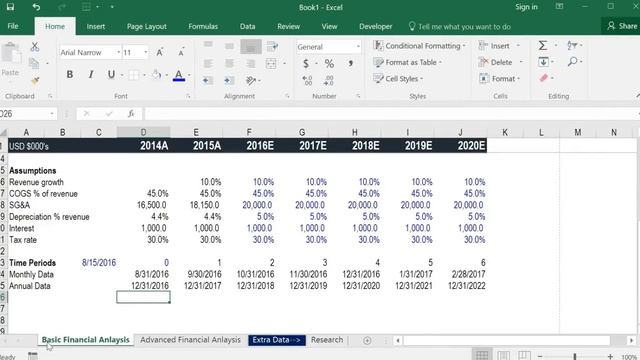
Task: Click the Fill down arrow icon
Action: pyautogui.click(x=543, y=62)
